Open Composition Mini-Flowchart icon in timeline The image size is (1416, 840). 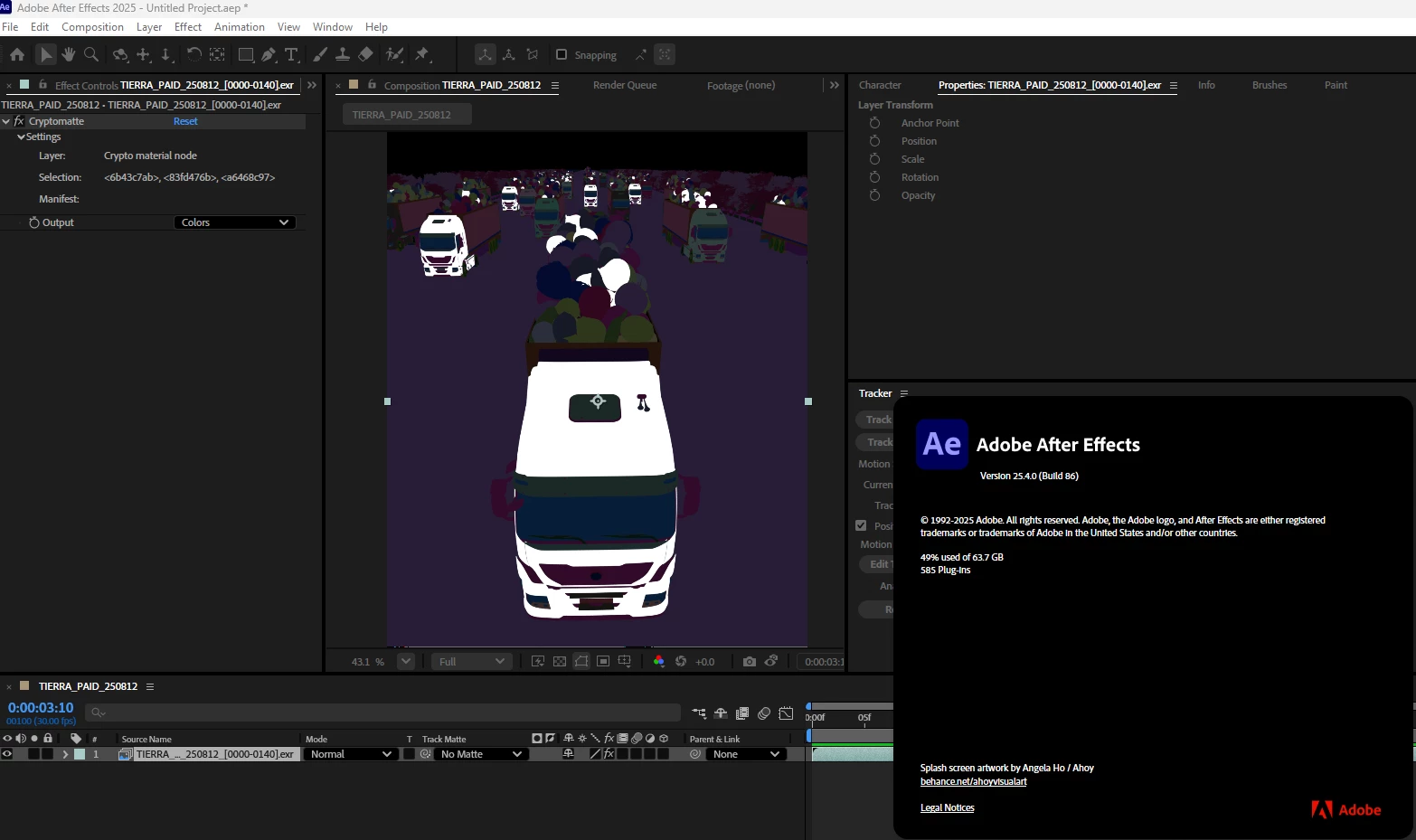point(699,713)
